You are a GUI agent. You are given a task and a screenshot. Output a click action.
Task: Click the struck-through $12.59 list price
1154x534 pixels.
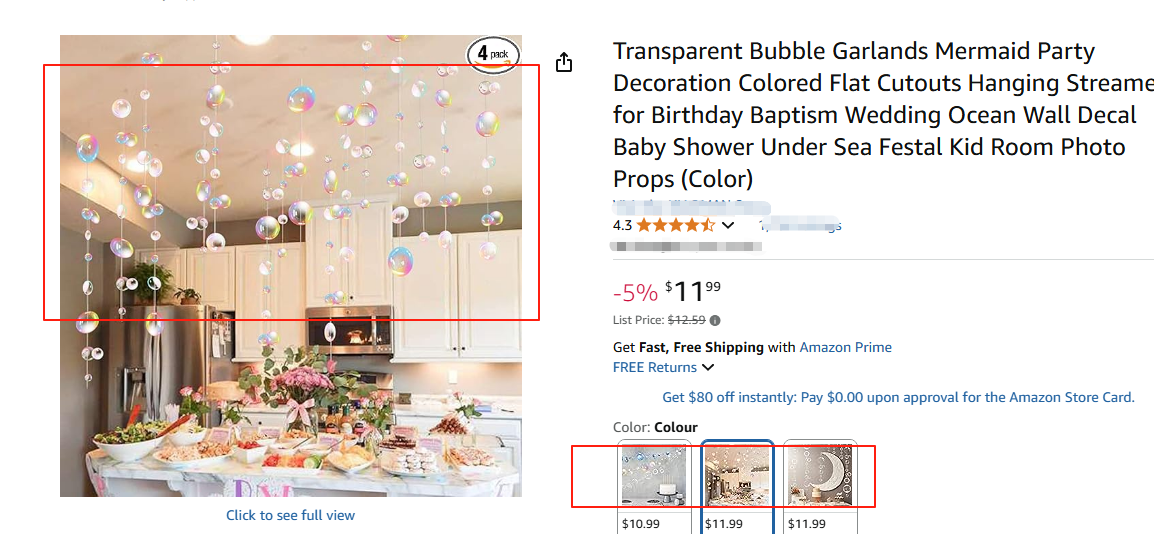tap(686, 321)
